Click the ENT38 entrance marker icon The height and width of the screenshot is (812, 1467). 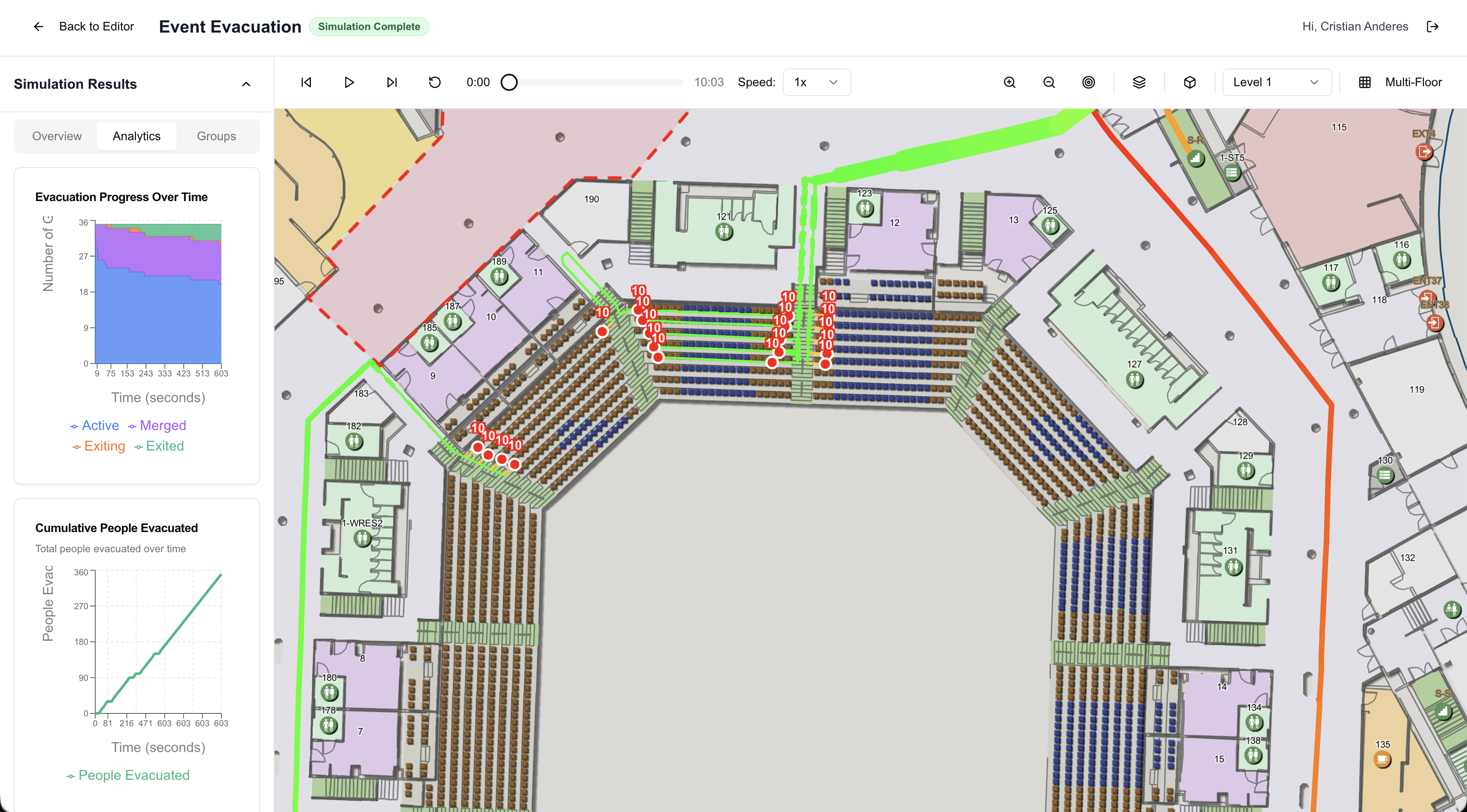[x=1434, y=323]
